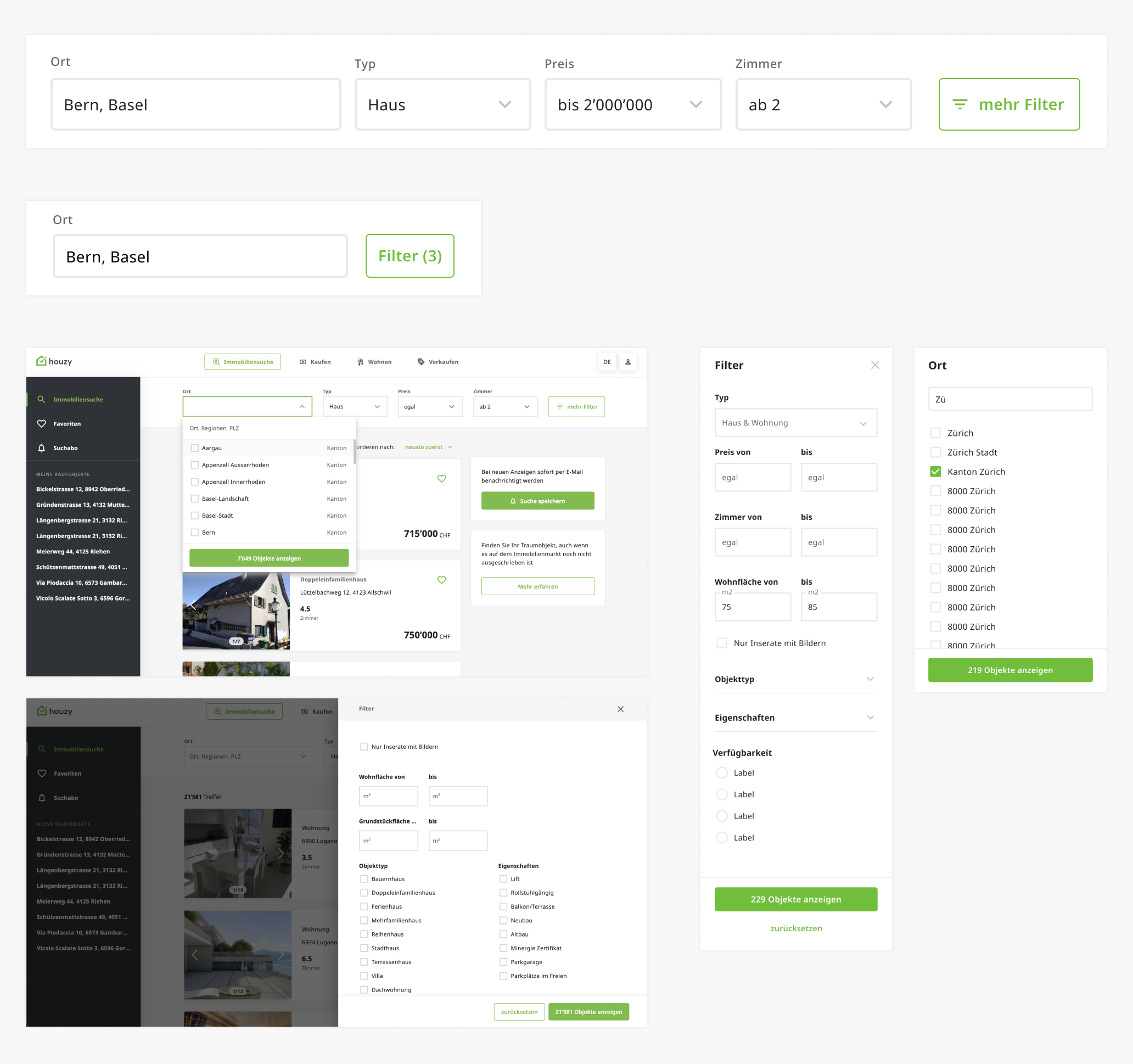Click the small mehr Filter button in mockup
Screen dimensions: 1133x1064
[x=576, y=406]
